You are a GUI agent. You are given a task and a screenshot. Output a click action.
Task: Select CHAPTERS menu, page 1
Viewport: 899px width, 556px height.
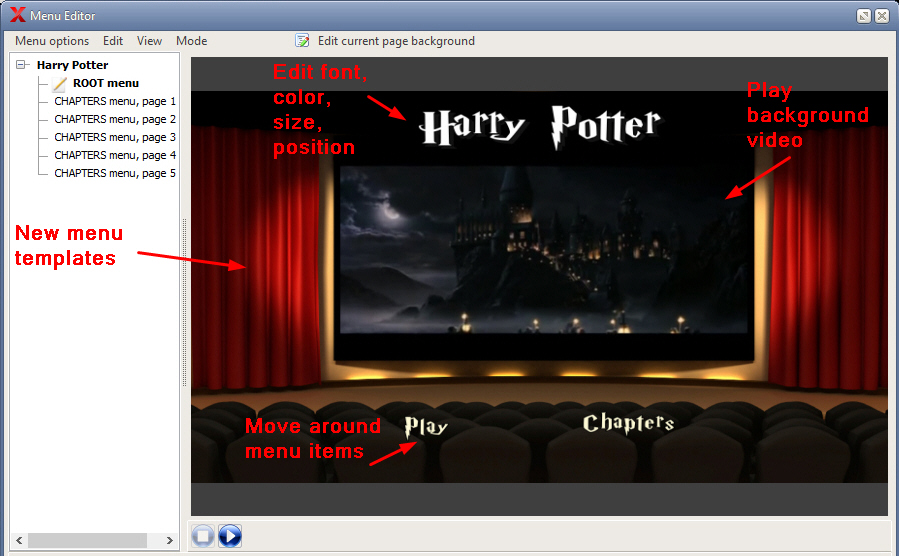115,101
